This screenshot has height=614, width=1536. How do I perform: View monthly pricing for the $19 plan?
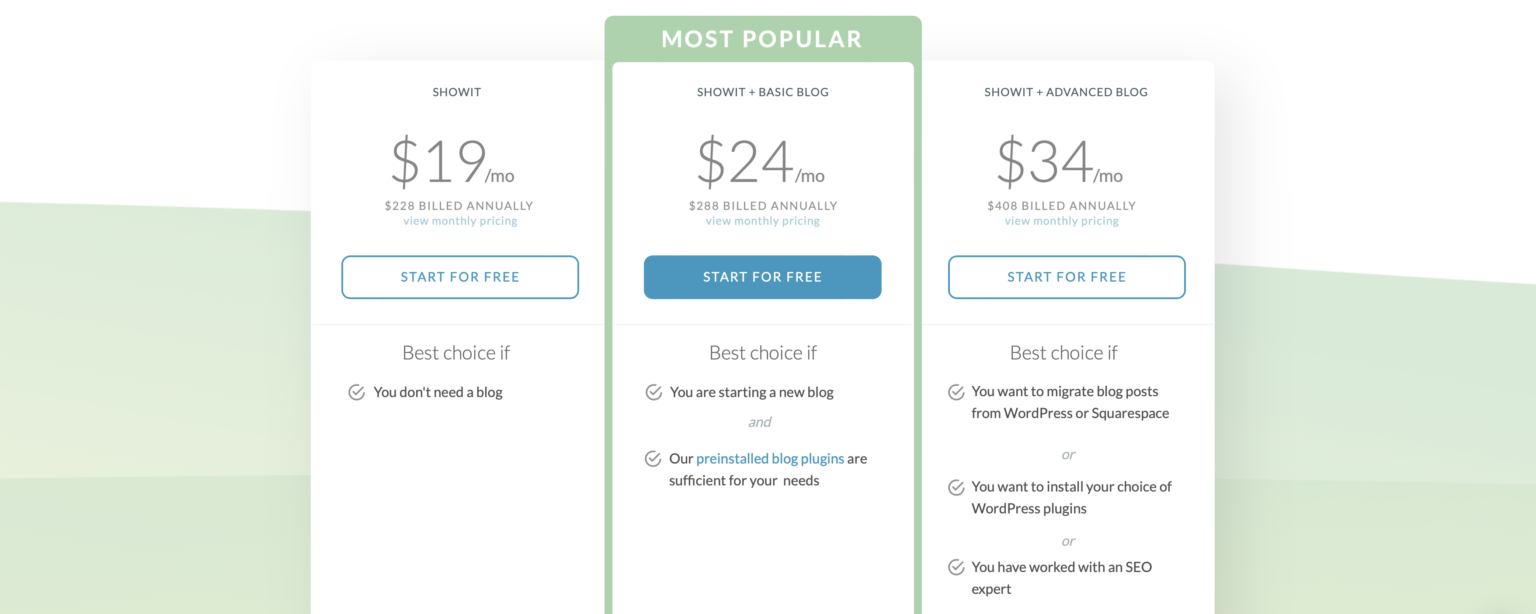click(460, 221)
